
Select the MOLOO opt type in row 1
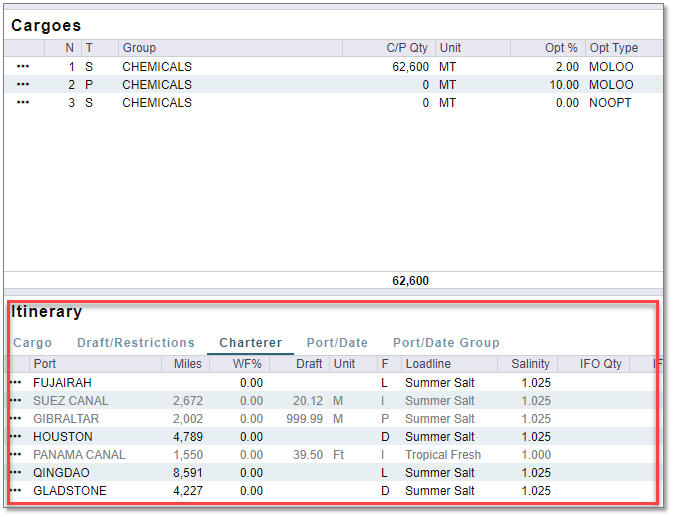(611, 67)
